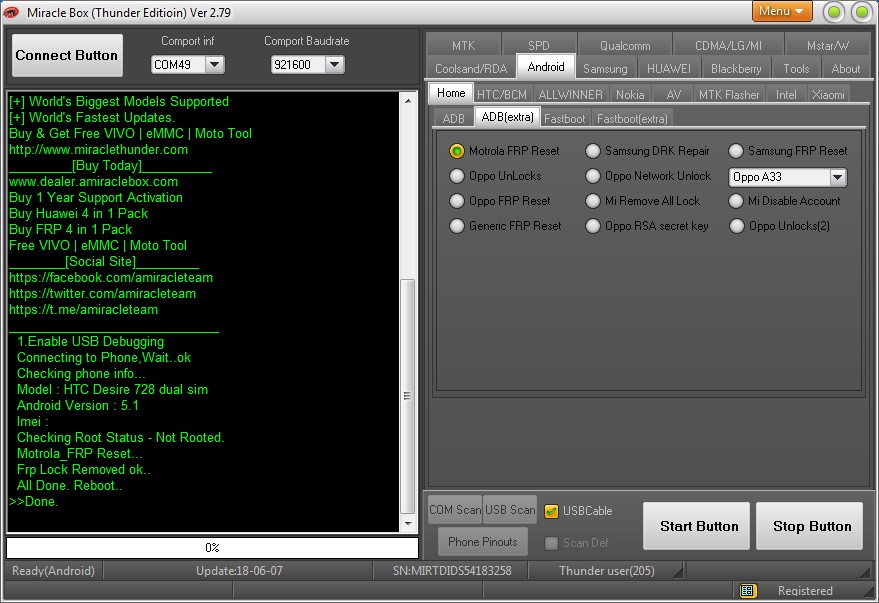Click the Phone Pinouts button
879x603 pixels.
click(483, 541)
